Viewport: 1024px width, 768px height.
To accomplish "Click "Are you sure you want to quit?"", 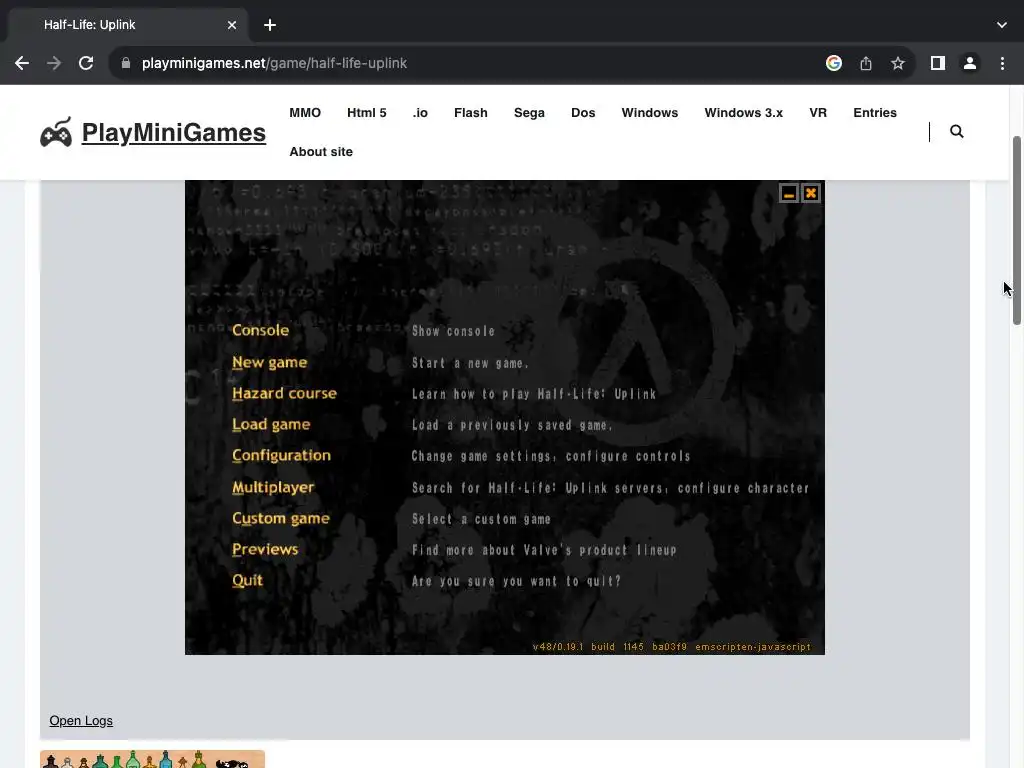I will [516, 581].
